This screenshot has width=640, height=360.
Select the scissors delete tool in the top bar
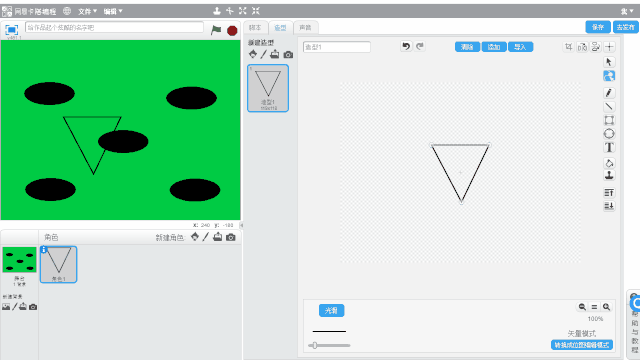(230, 11)
